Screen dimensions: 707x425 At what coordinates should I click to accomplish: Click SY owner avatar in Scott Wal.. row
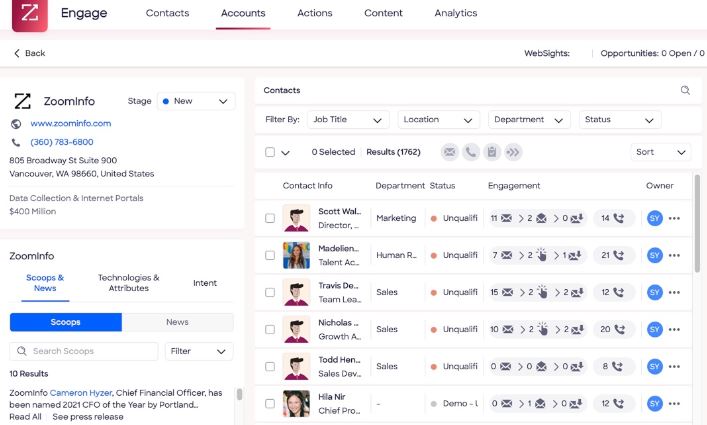pos(655,218)
